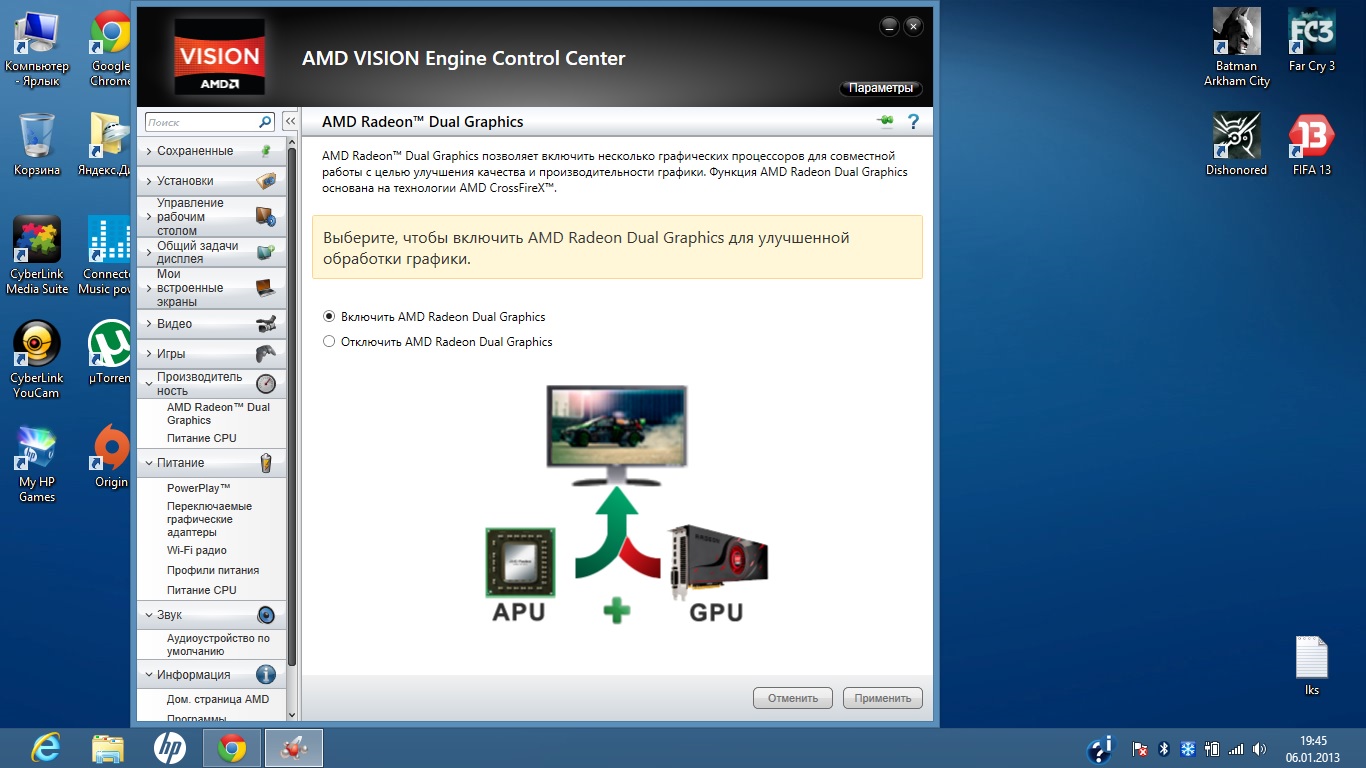Click the blue info icon beside Информация
The height and width of the screenshot is (768, 1366).
point(265,675)
